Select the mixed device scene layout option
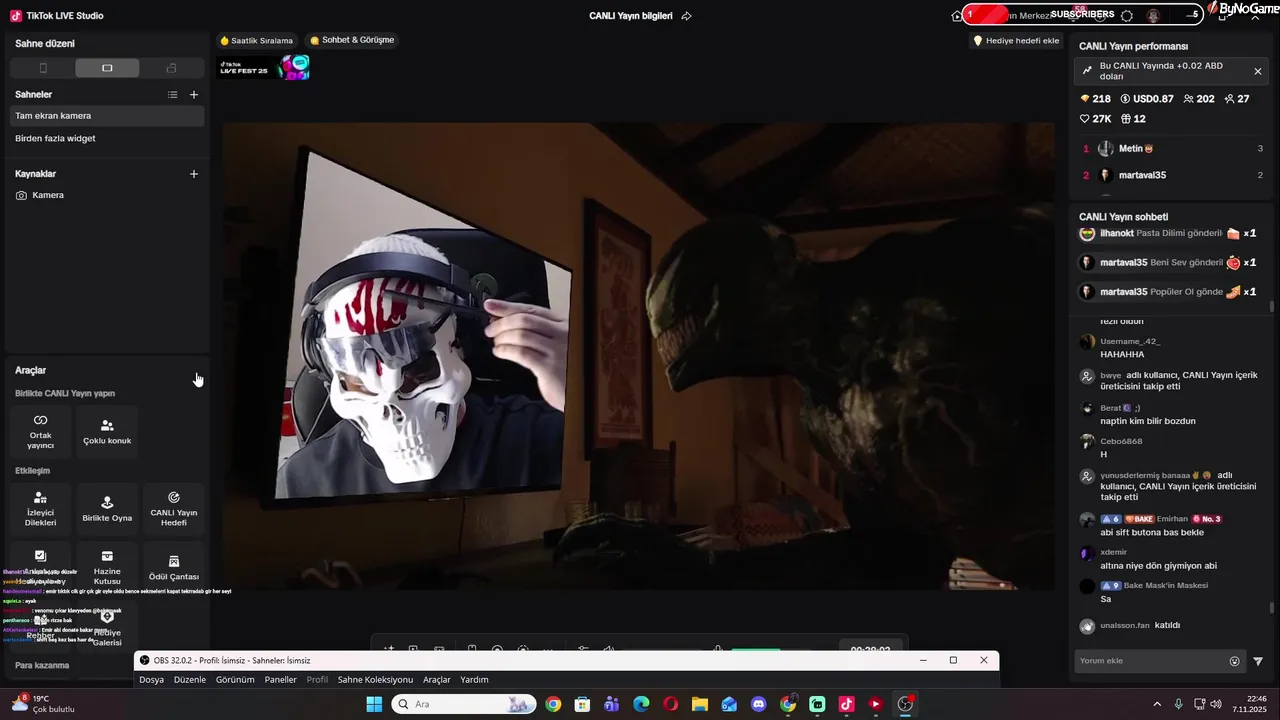This screenshot has width=1280, height=720. (171, 68)
